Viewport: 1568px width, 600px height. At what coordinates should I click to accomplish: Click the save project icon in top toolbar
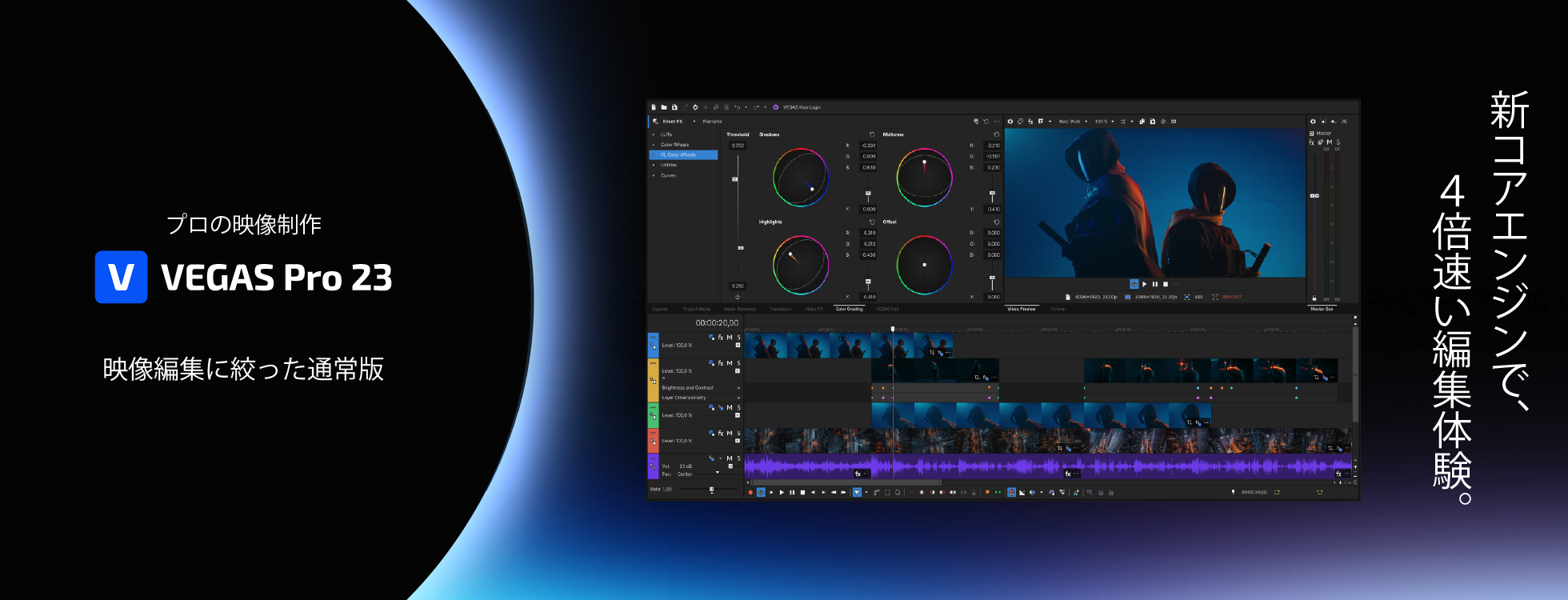click(674, 107)
